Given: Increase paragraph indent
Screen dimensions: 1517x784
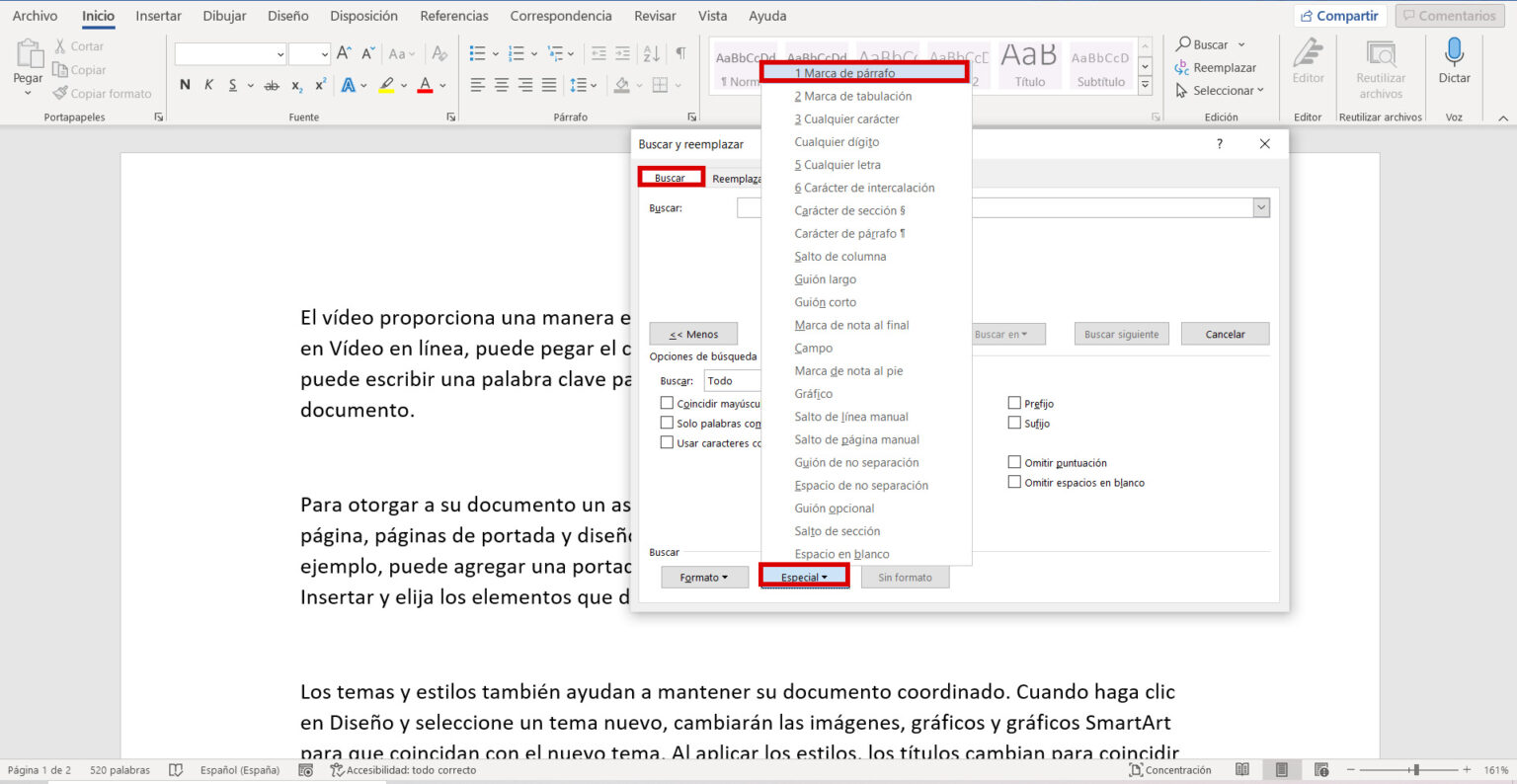Looking at the screenshot, I should click(x=622, y=53).
